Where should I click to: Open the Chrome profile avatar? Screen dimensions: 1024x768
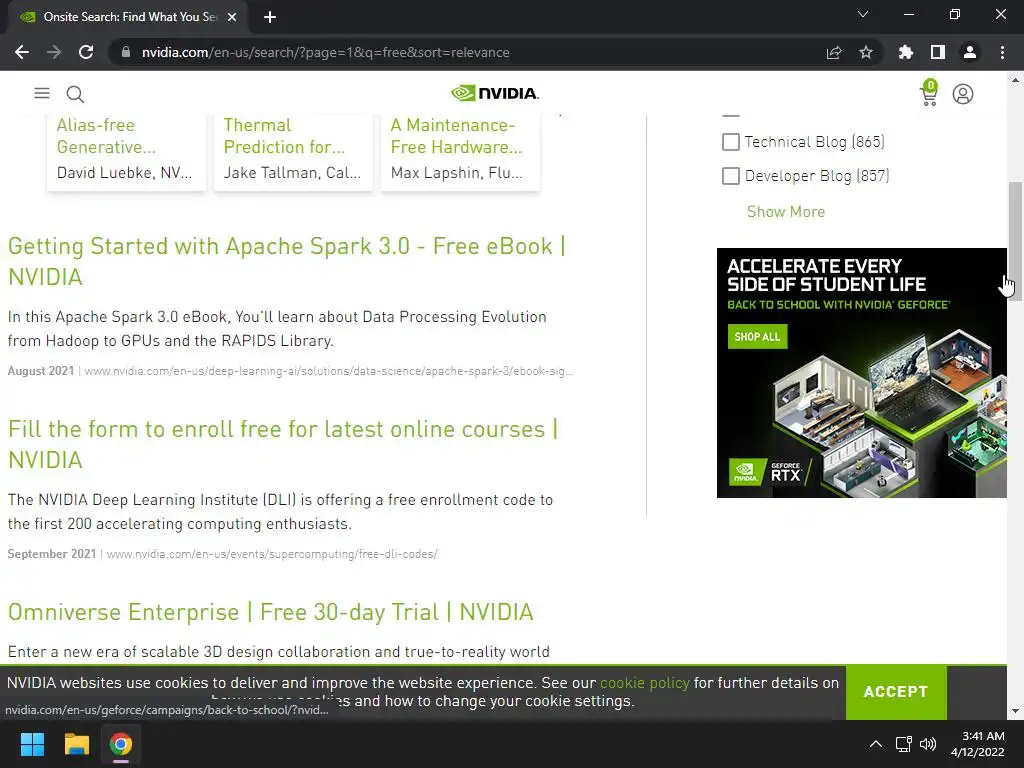tap(970, 52)
